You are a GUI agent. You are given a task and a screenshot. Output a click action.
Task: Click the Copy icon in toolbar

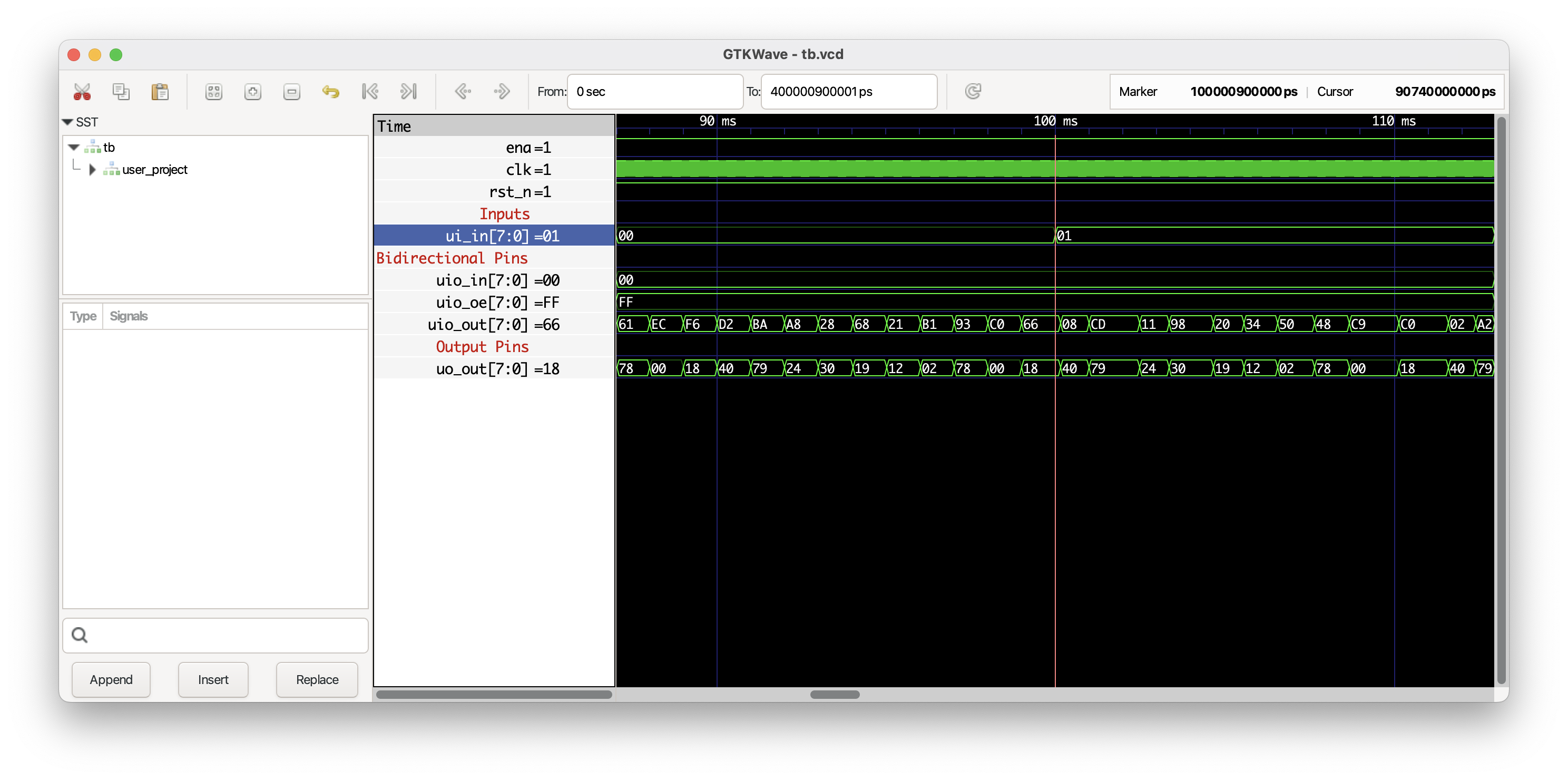(x=121, y=92)
